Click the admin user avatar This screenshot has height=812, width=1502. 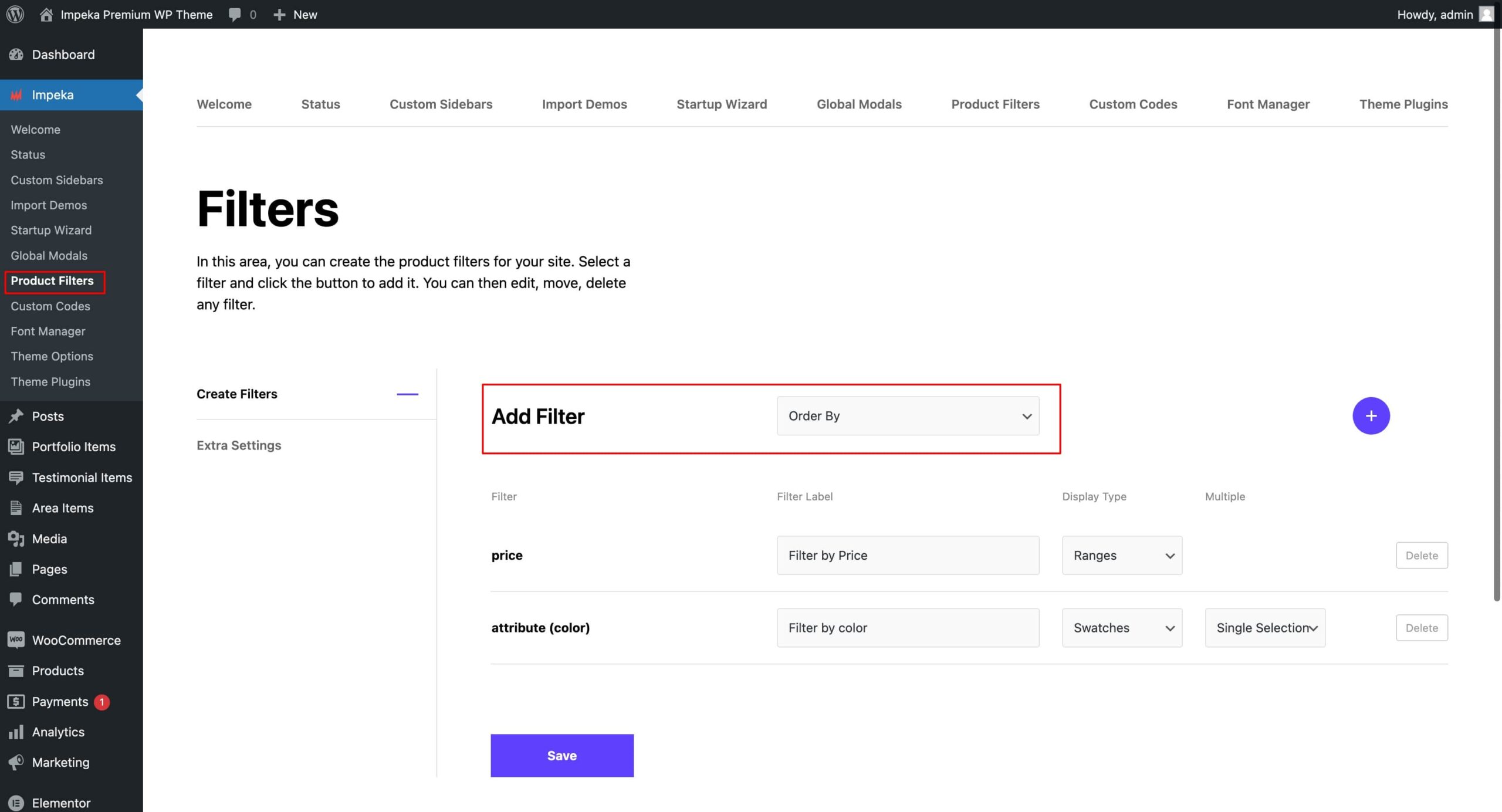point(1486,14)
